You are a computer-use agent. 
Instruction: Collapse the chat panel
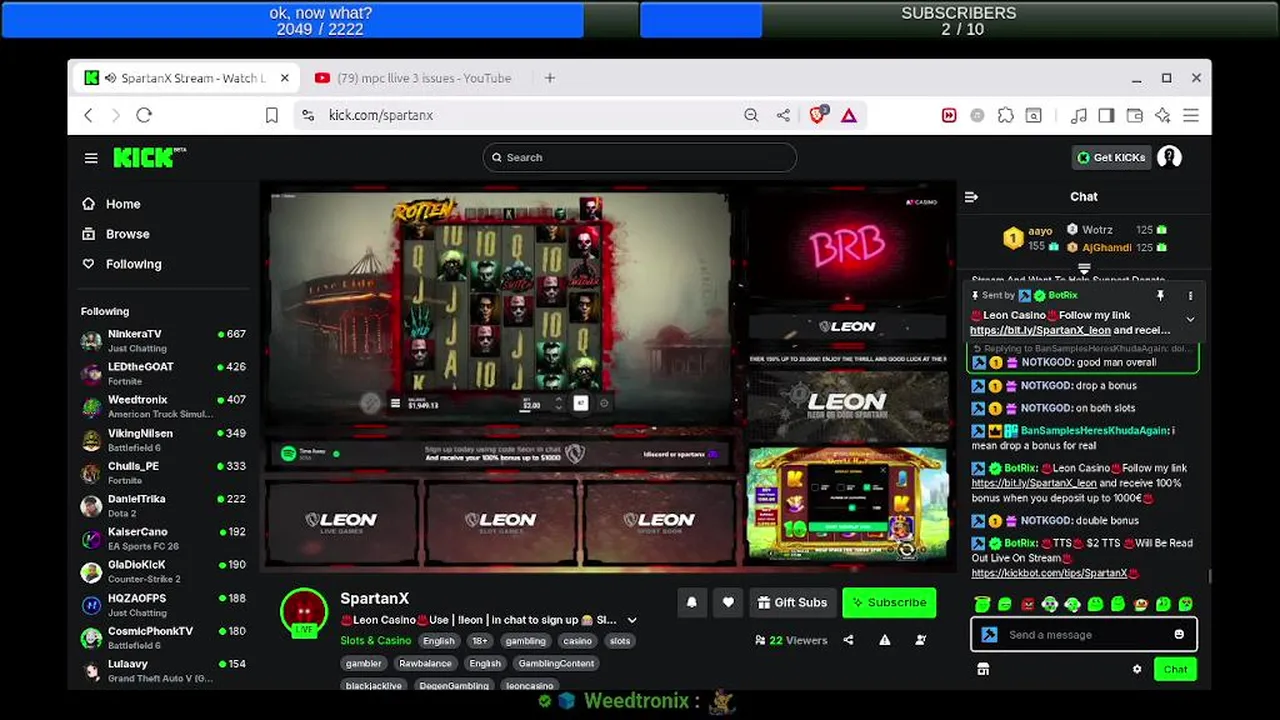[971, 197]
